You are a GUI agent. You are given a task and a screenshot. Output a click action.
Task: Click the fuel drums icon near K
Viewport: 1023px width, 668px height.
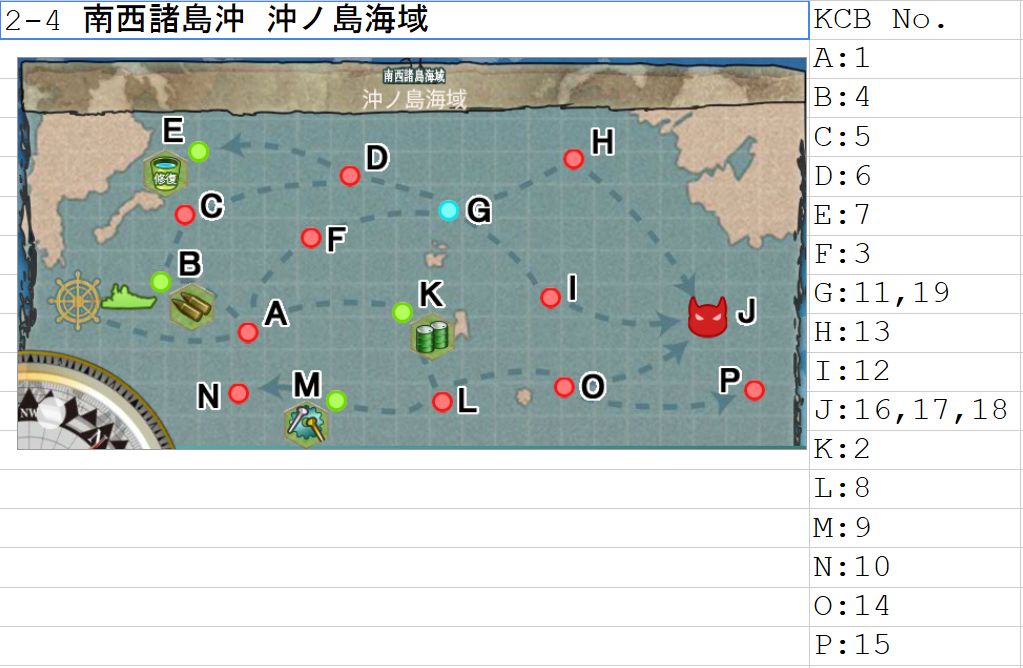pos(433,337)
